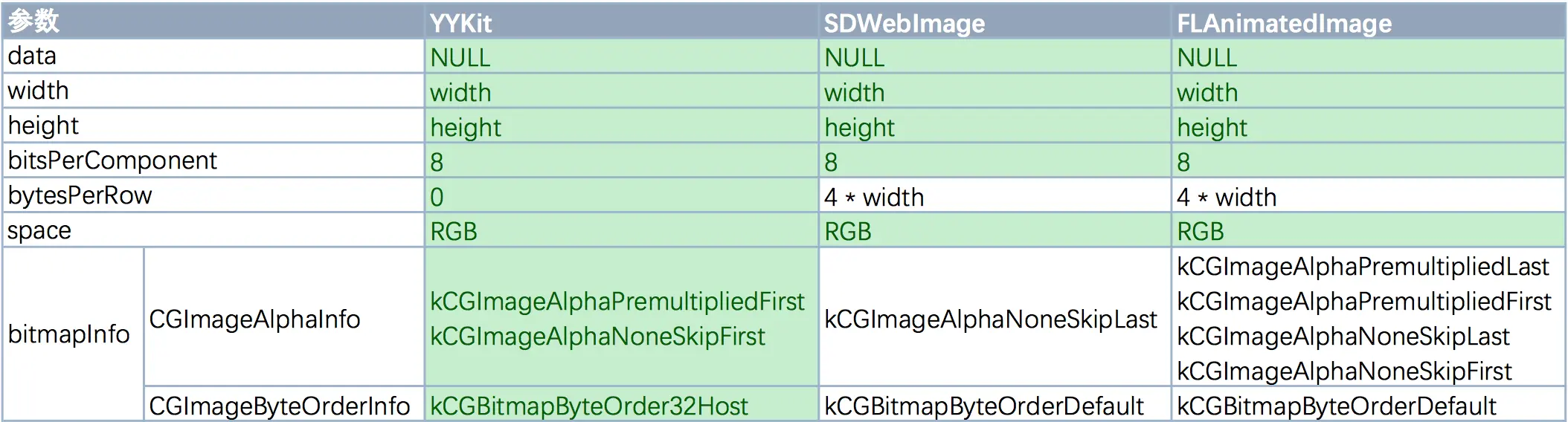This screenshot has height=422, width=1568.
Task: Click the YYKit column header
Action: pyautogui.click(x=621, y=22)
